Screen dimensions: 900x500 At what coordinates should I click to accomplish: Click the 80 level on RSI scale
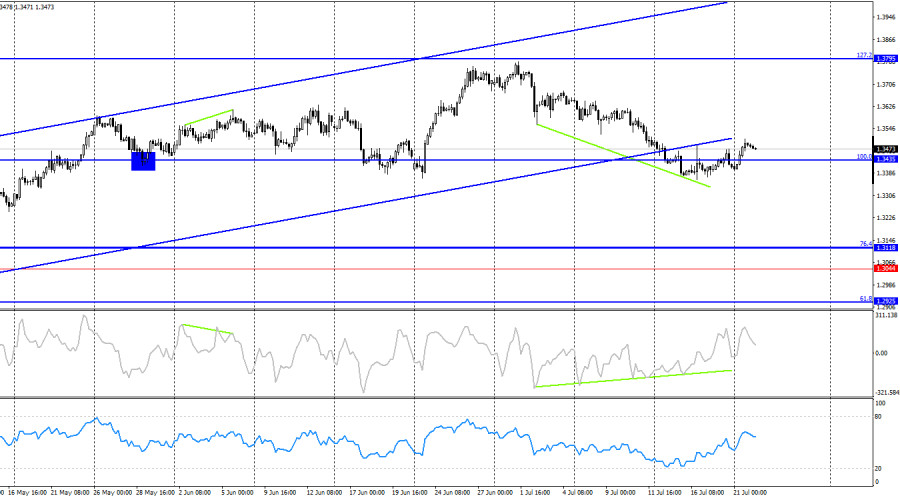click(x=878, y=417)
